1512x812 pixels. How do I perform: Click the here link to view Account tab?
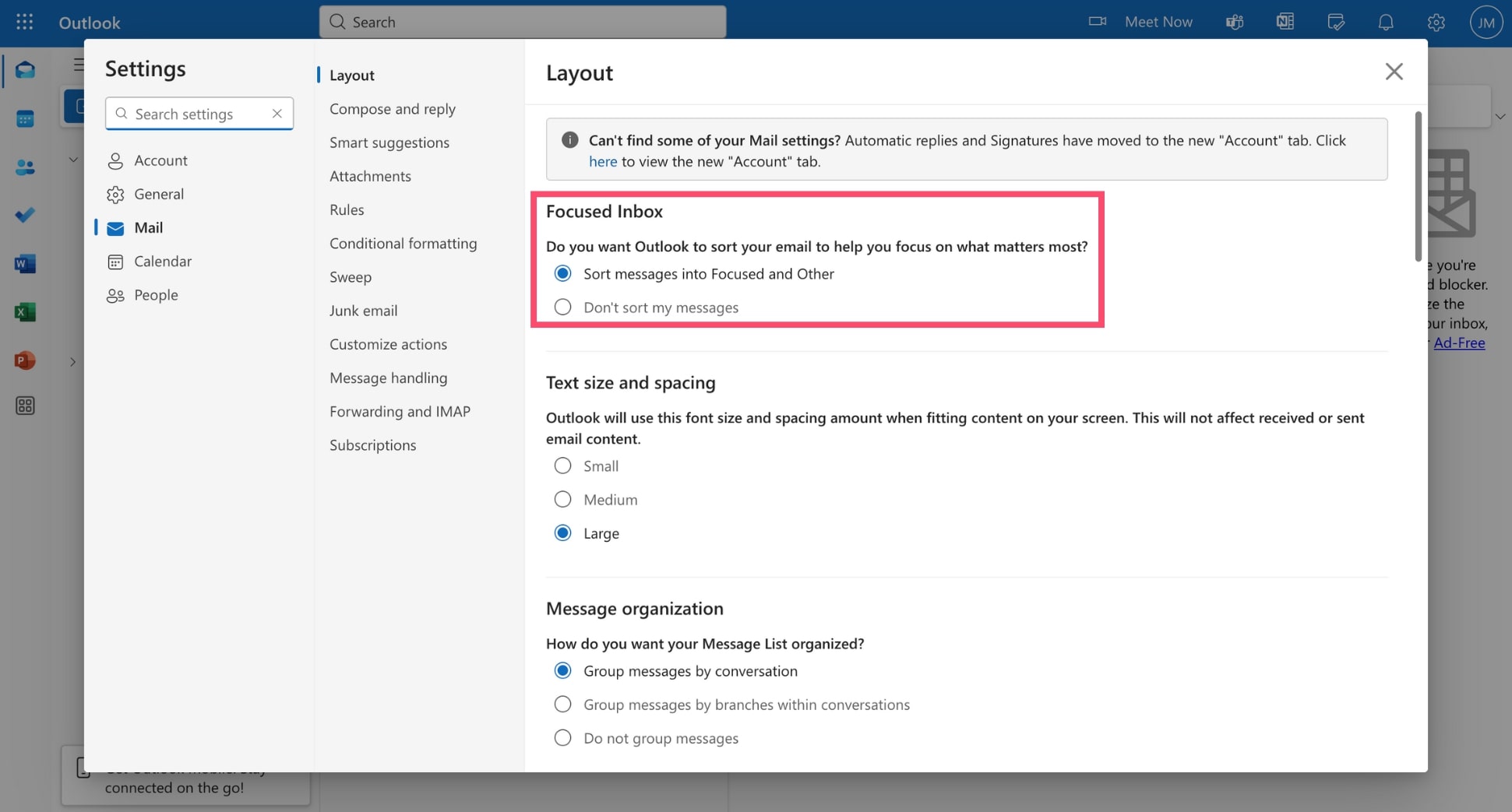pos(603,161)
